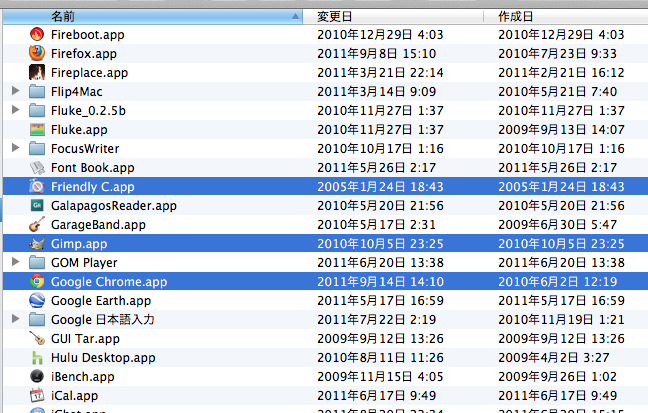Expand the FocusWriter folder
The height and width of the screenshot is (413, 648).
[15, 148]
